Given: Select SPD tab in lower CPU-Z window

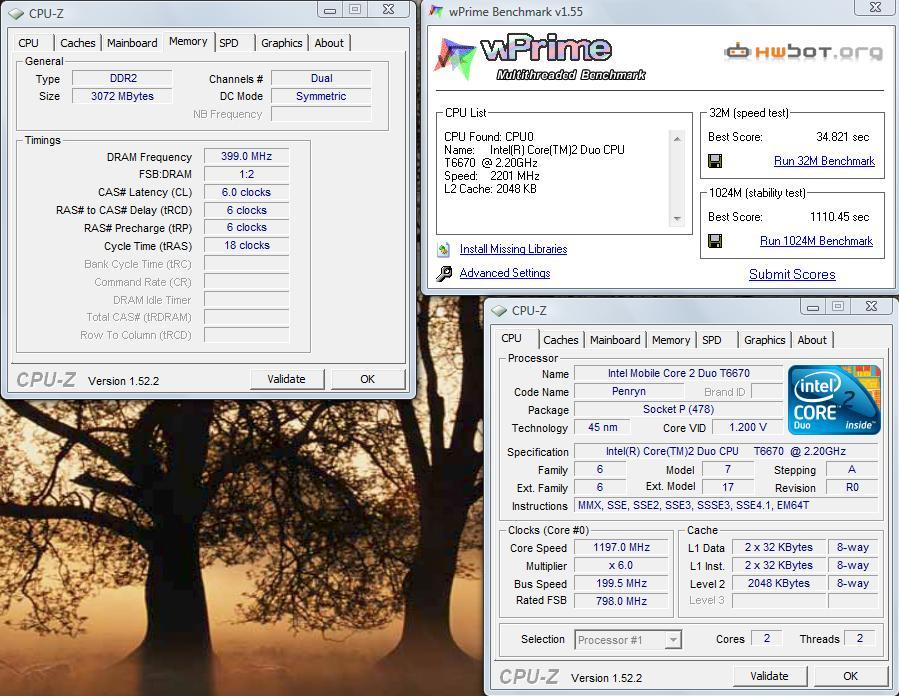Looking at the screenshot, I should pos(712,340).
